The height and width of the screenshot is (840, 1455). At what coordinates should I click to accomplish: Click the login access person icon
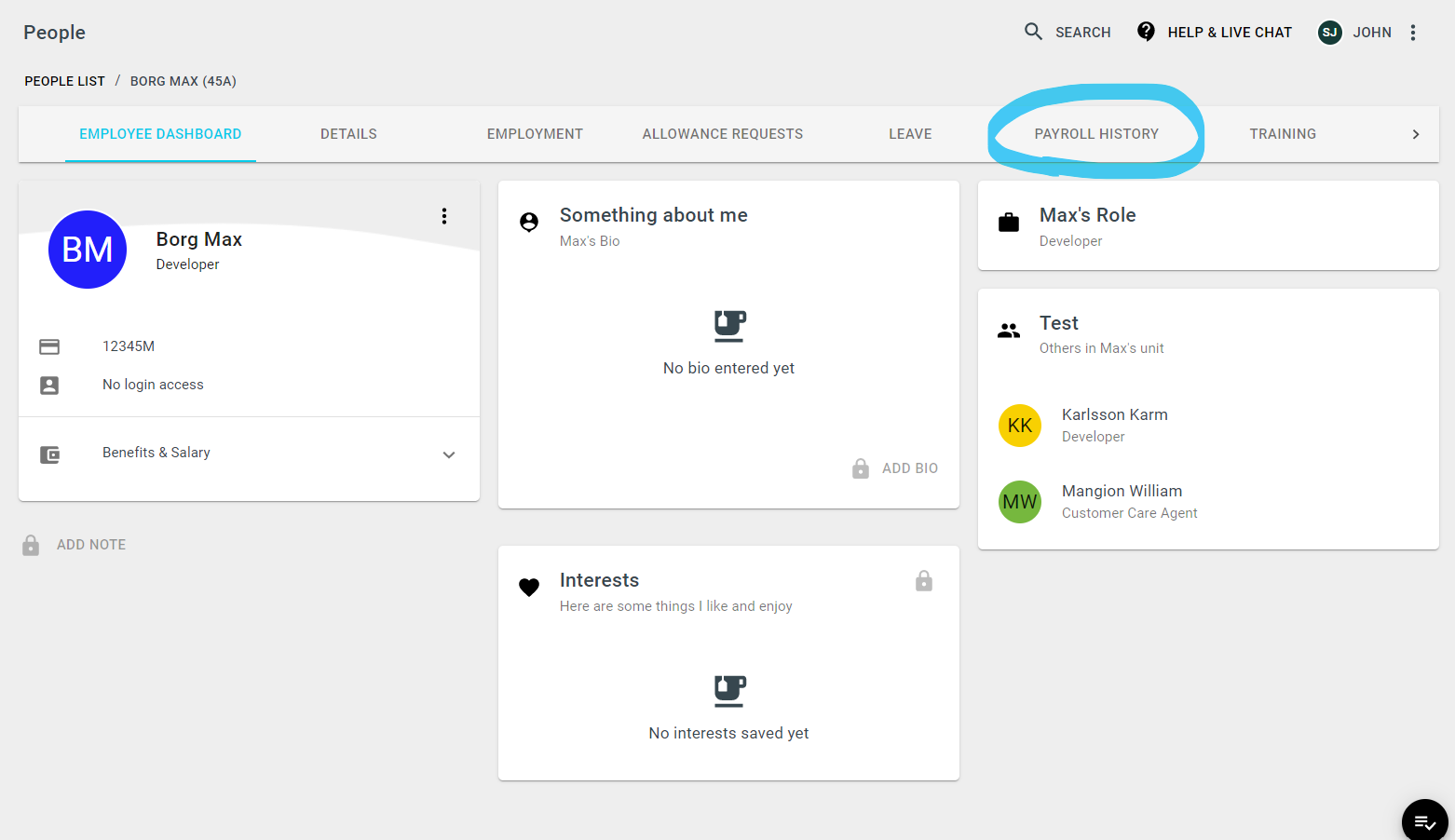point(49,385)
